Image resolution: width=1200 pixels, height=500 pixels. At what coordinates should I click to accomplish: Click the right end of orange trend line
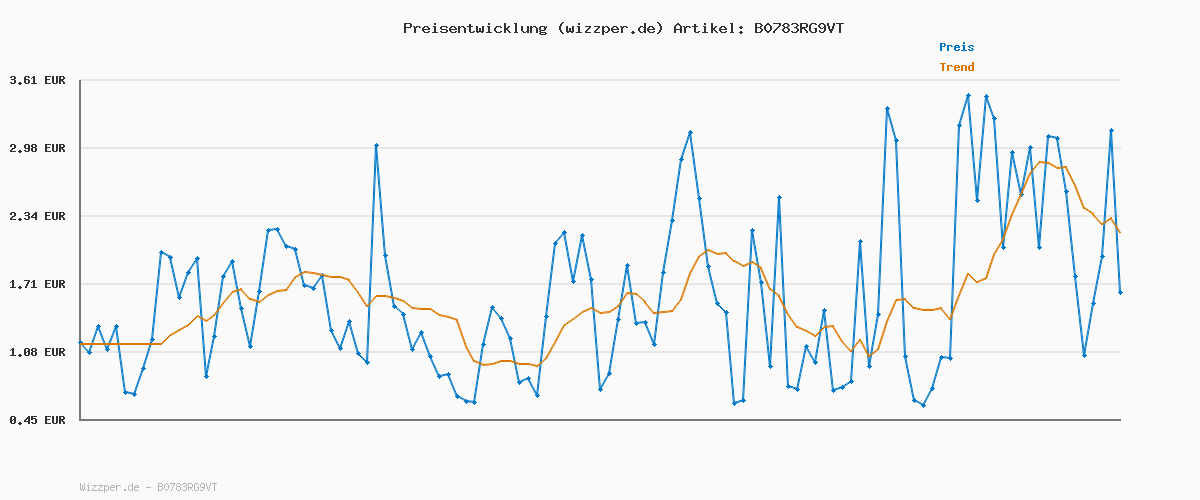(1120, 233)
